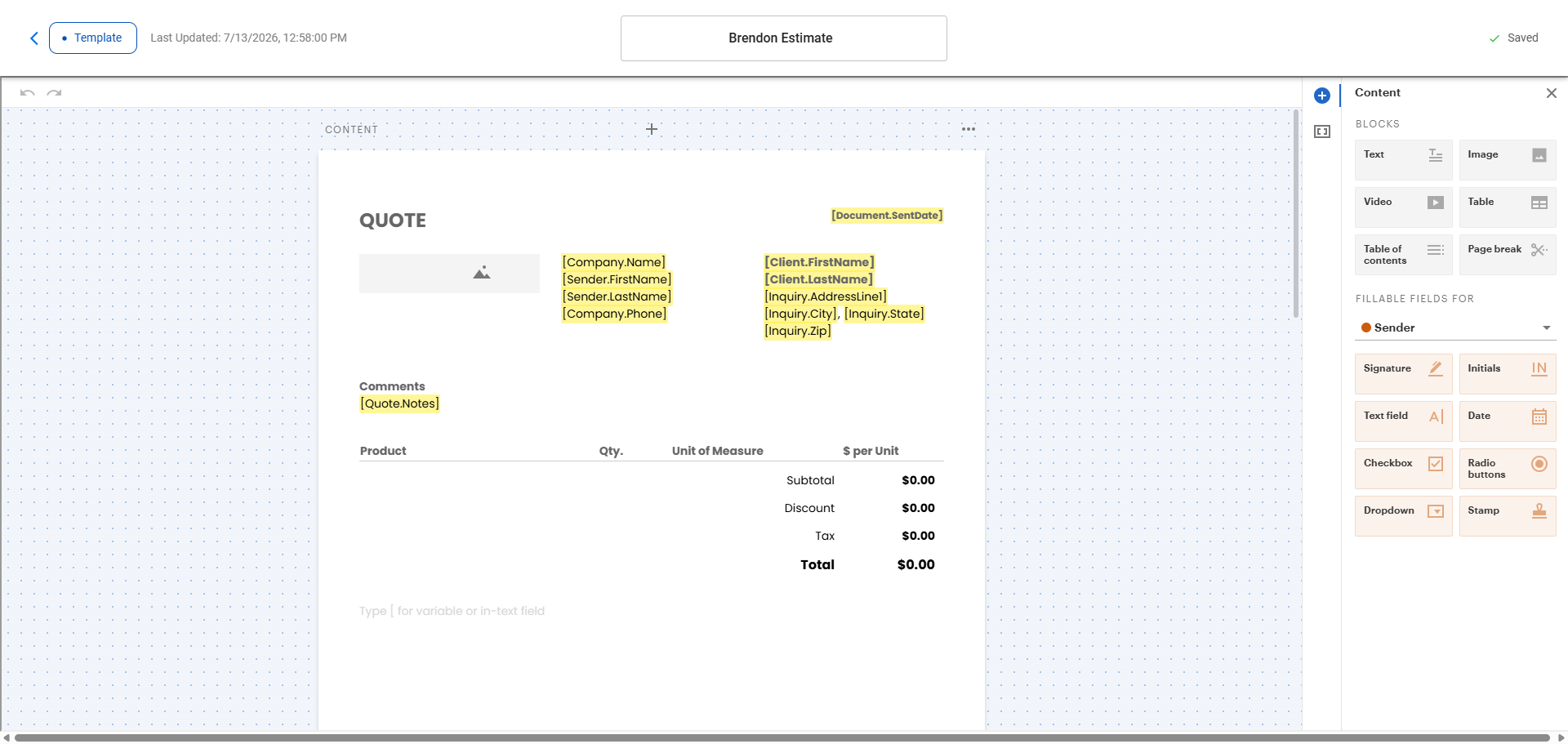Screen dimensions: 1568x744
Task: Click the undo arrow icon
Action: coord(28,93)
